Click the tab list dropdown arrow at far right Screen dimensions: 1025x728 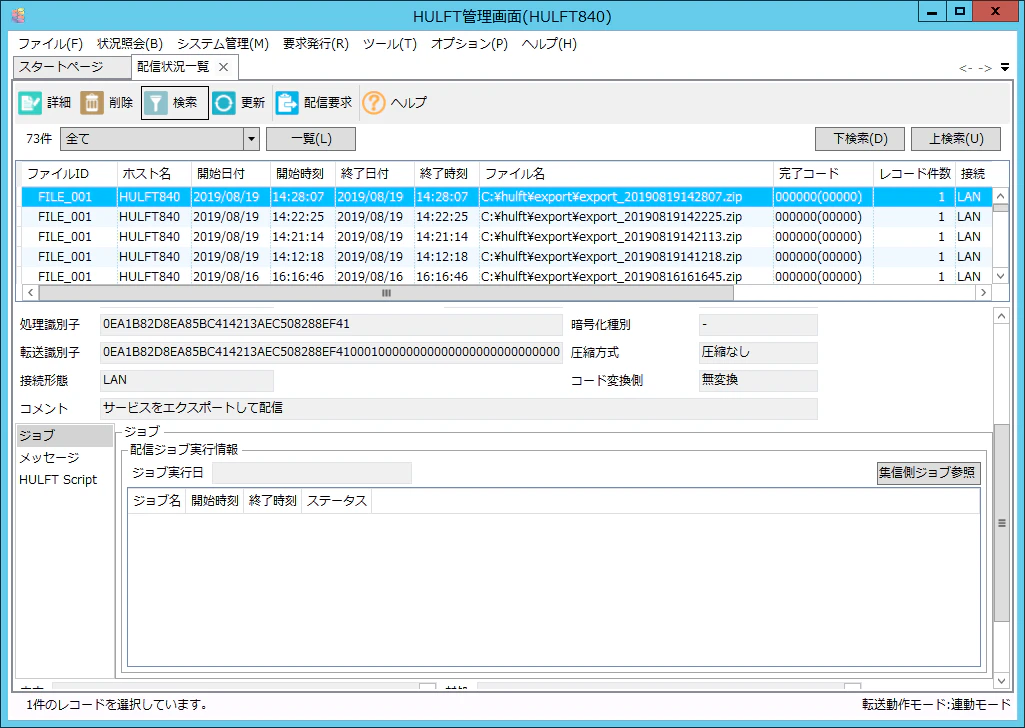[x=1005, y=67]
